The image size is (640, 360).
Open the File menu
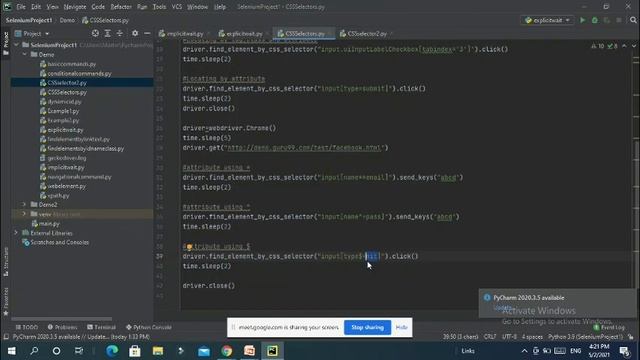[x=21, y=7]
